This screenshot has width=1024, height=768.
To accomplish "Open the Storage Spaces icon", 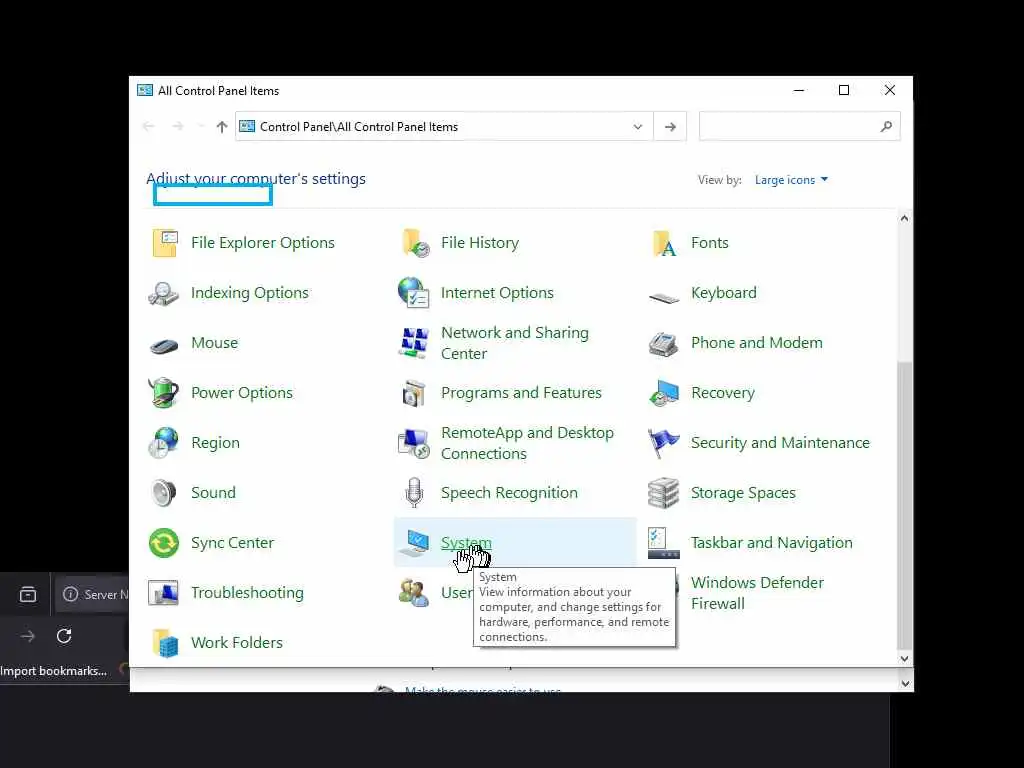I will tap(664, 493).
